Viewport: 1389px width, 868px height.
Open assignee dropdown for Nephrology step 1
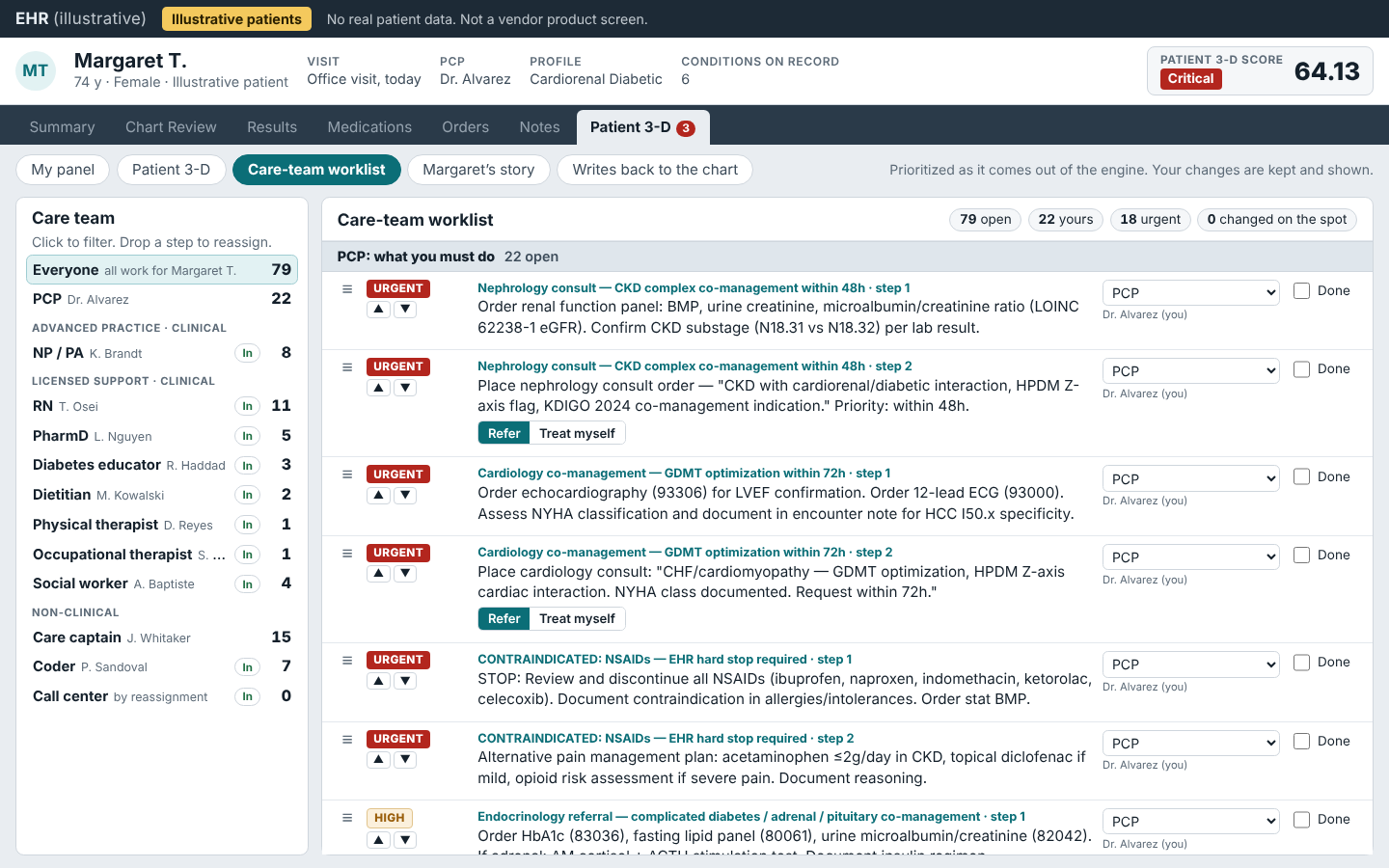pos(1190,292)
